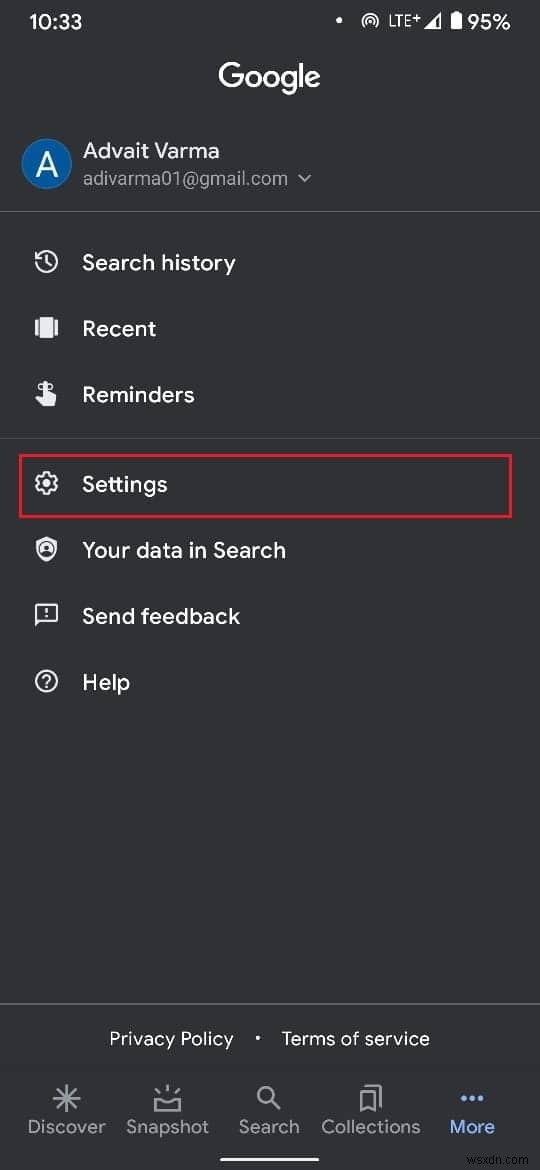Tap the Send feedback speech bubble icon
Viewport: 540px width, 1170px height.
(x=46, y=616)
